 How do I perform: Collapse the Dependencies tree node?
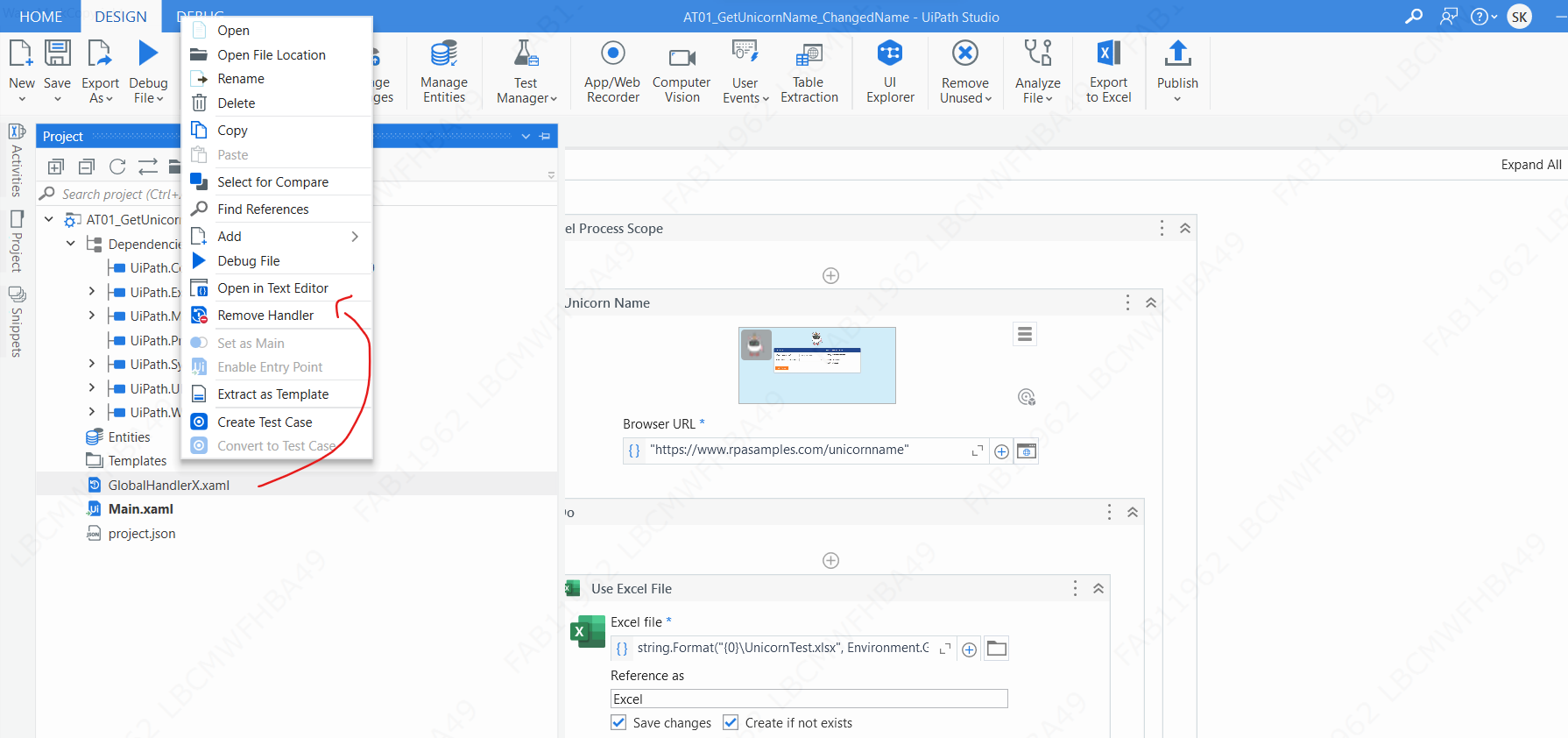pyautogui.click(x=71, y=244)
